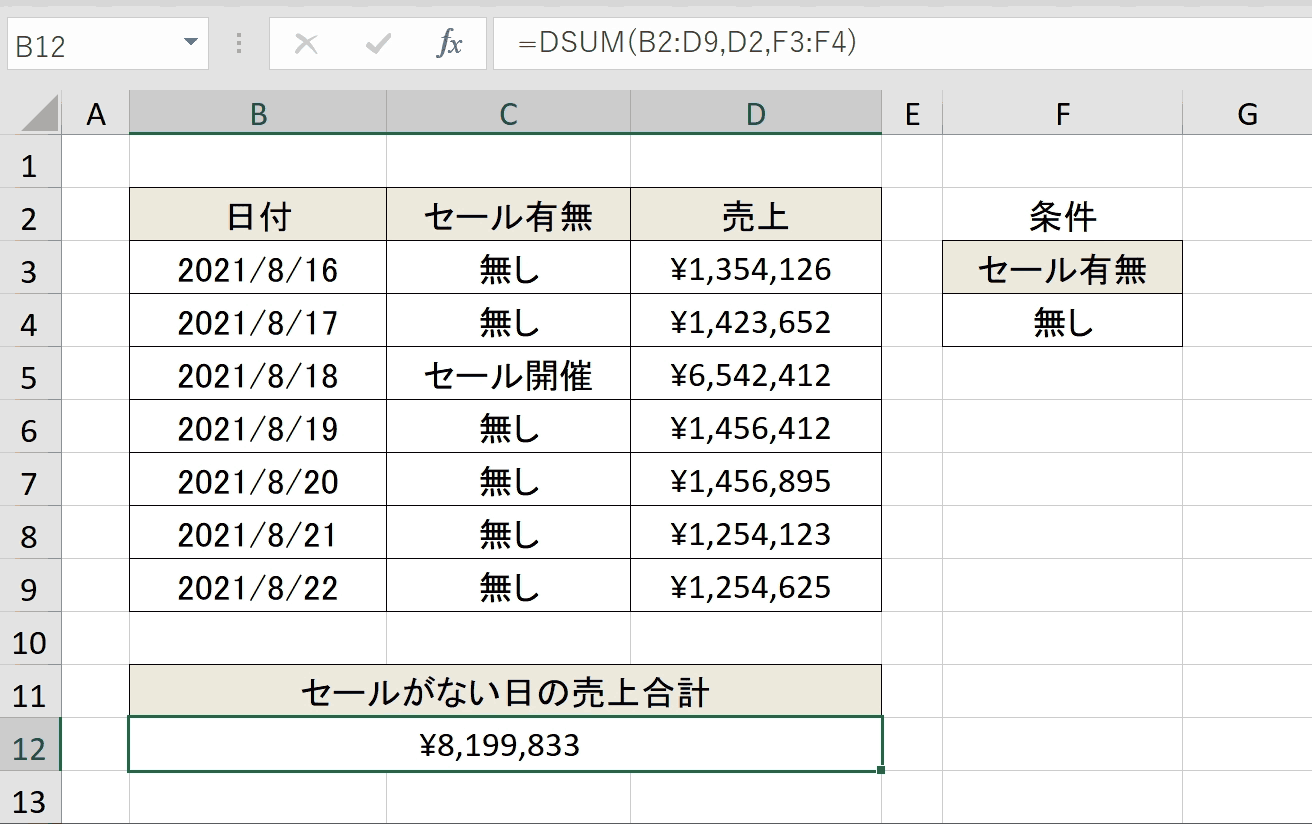Click the date cell 2021/8/16
This screenshot has width=1312, height=824.
258,269
